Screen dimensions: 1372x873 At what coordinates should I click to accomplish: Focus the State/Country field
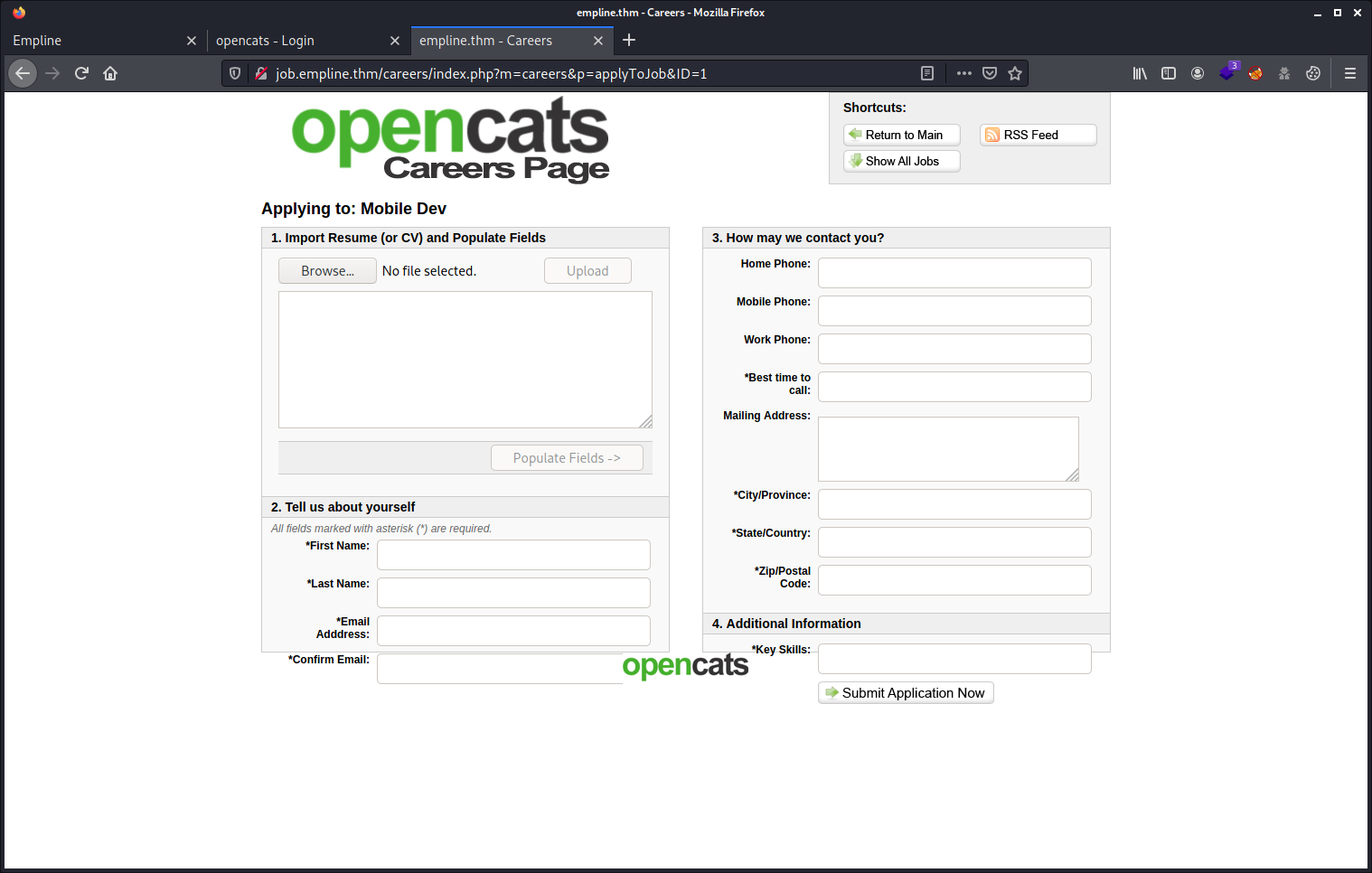pyautogui.click(x=954, y=542)
